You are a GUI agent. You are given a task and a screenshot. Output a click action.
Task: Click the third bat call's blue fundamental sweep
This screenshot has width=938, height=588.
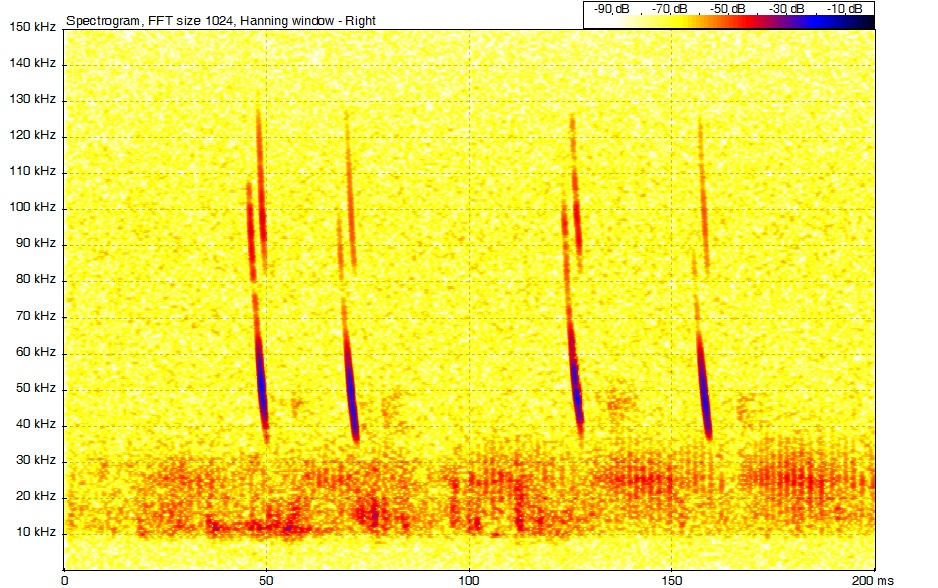coord(575,383)
